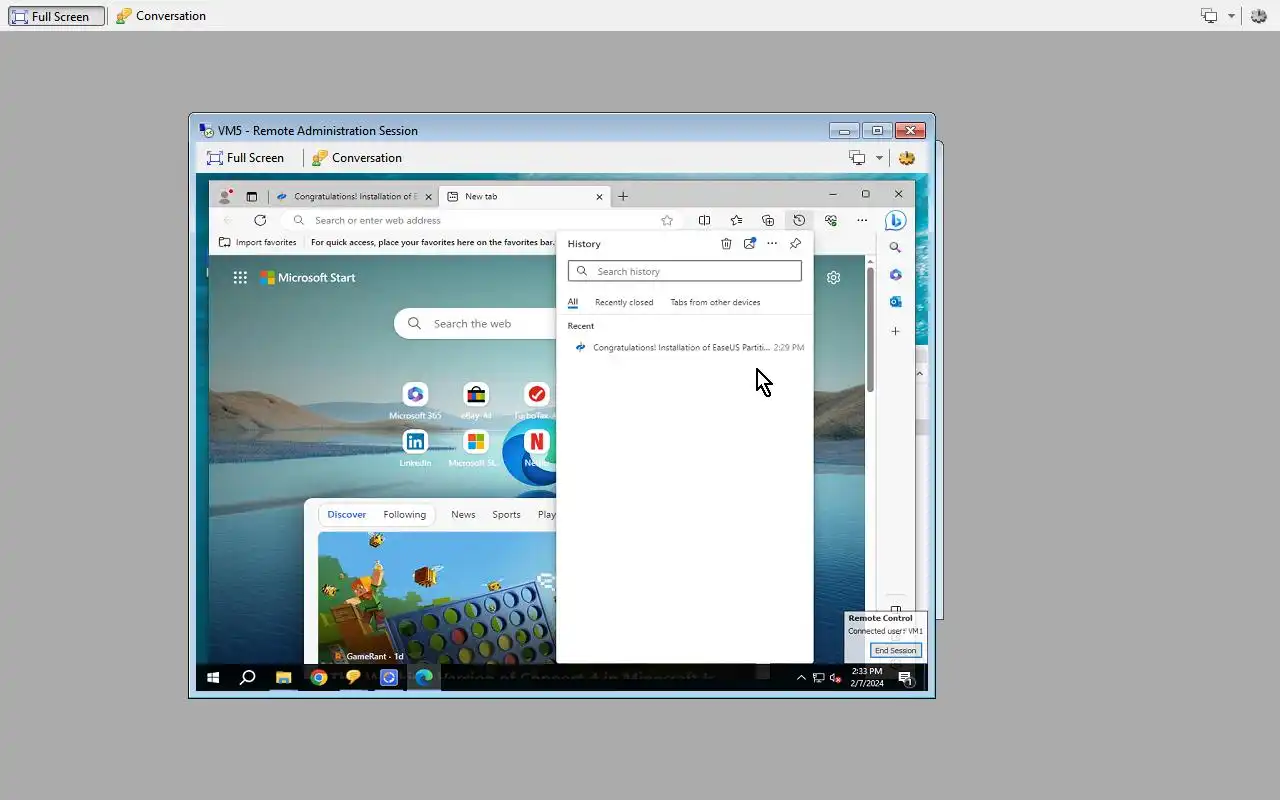Select the All history tab
The width and height of the screenshot is (1280, 800).
573,302
